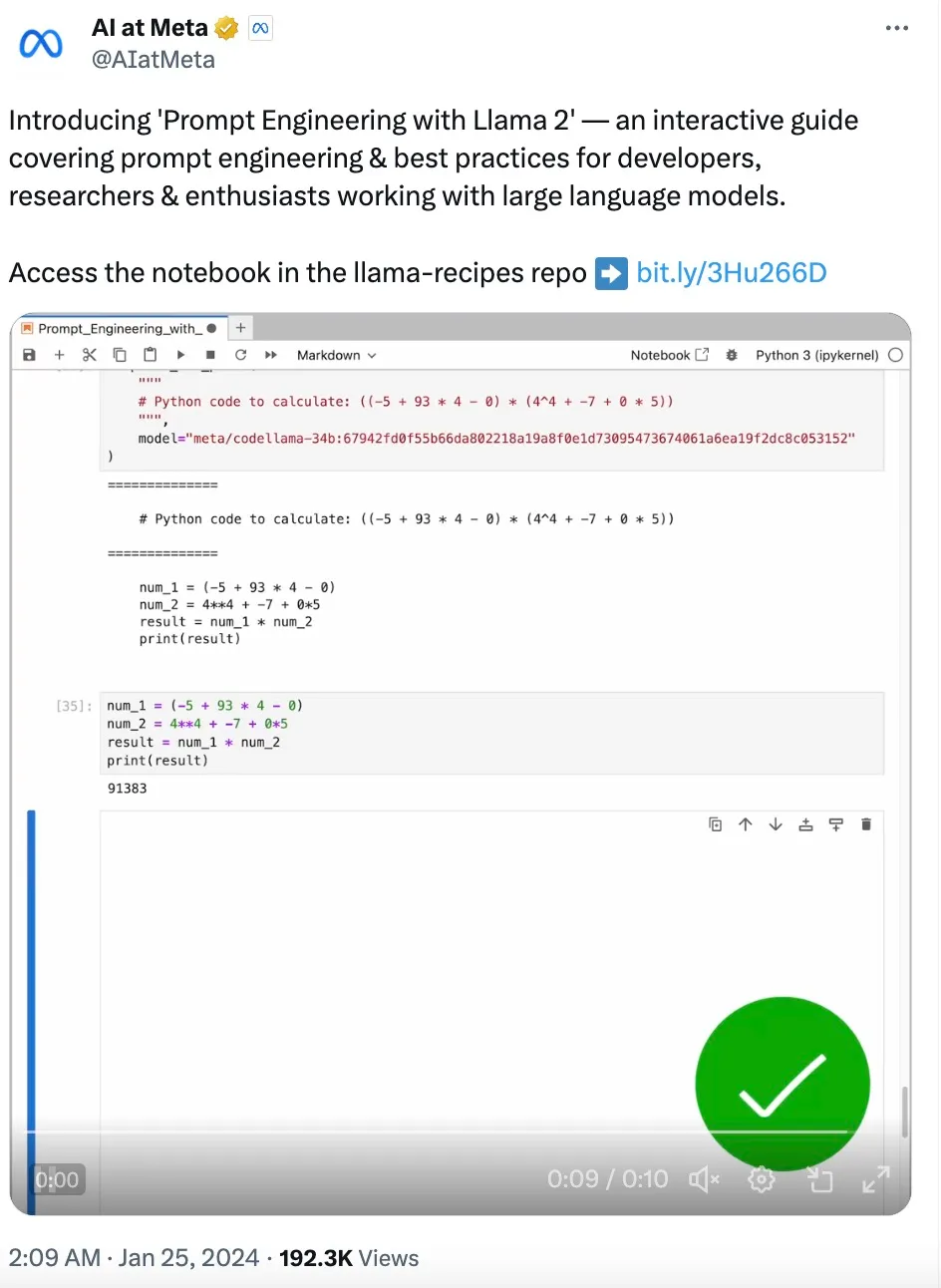Viewport: 941px width, 1288px height.
Task: Open the @AIatMeta profile handle
Action: pyautogui.click(x=154, y=60)
